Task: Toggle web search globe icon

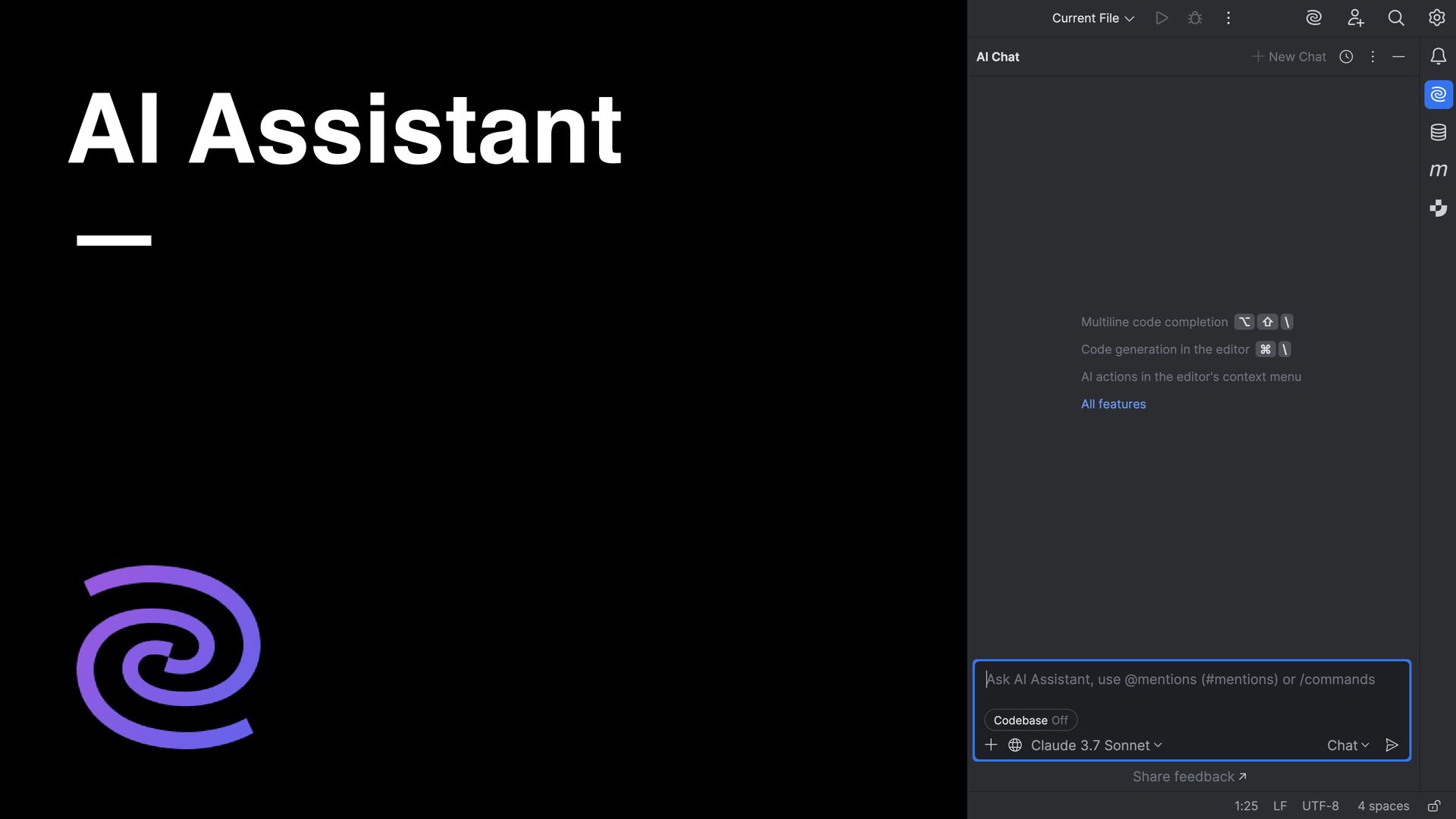Action: (x=1015, y=745)
